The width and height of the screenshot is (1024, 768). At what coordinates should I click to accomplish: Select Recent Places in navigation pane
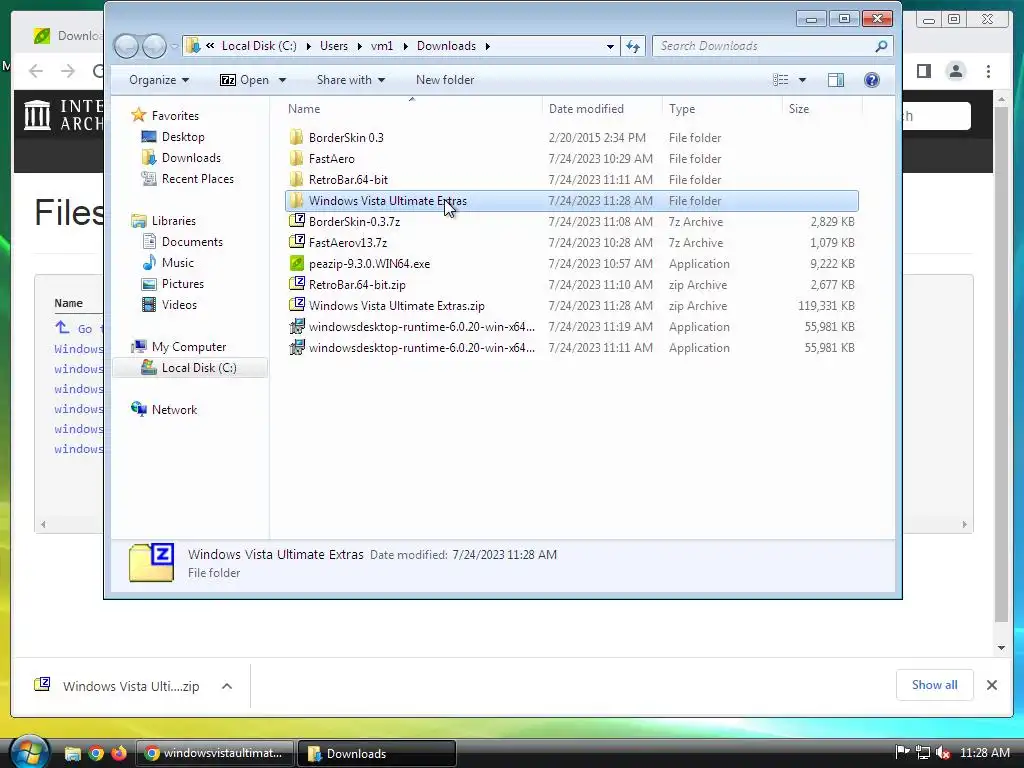188,178
